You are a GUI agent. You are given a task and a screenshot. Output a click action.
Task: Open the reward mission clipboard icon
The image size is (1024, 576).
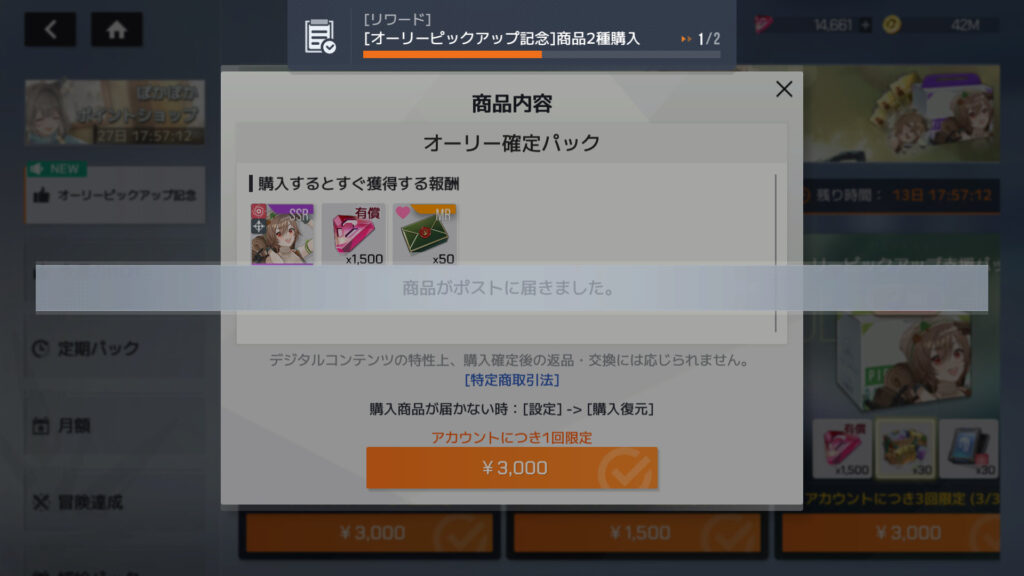click(x=319, y=36)
